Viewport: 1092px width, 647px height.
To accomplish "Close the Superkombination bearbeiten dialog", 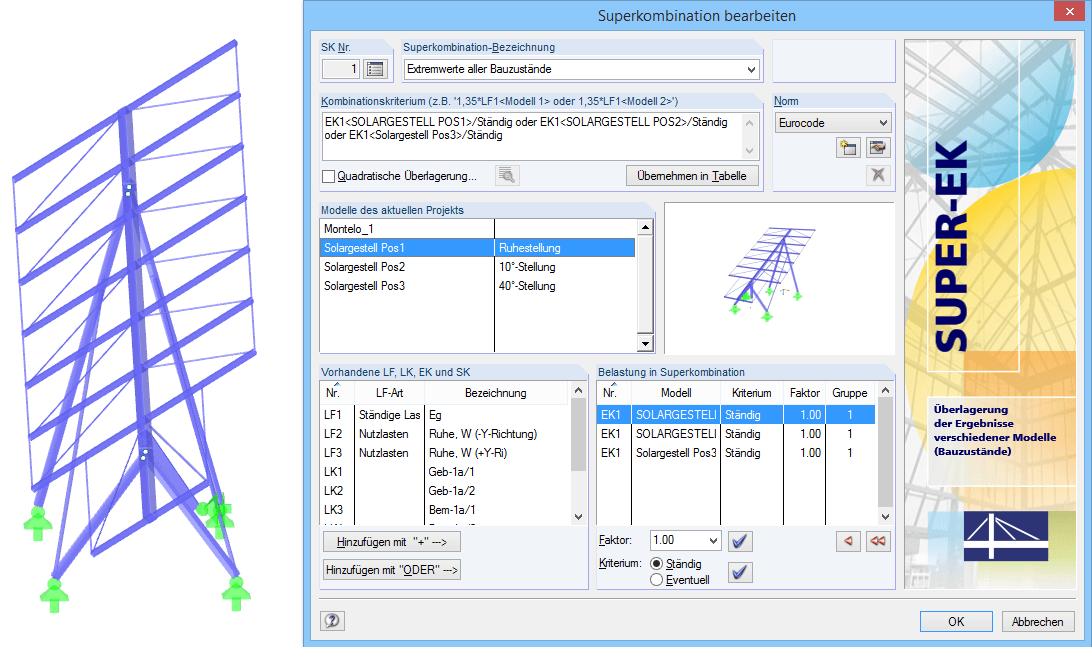I will (x=1070, y=11).
